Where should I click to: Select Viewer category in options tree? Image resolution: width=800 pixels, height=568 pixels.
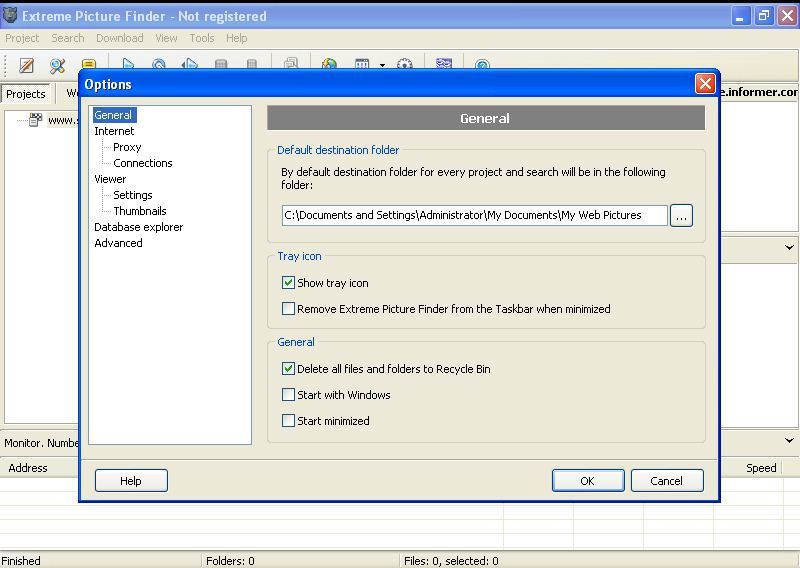pos(110,179)
